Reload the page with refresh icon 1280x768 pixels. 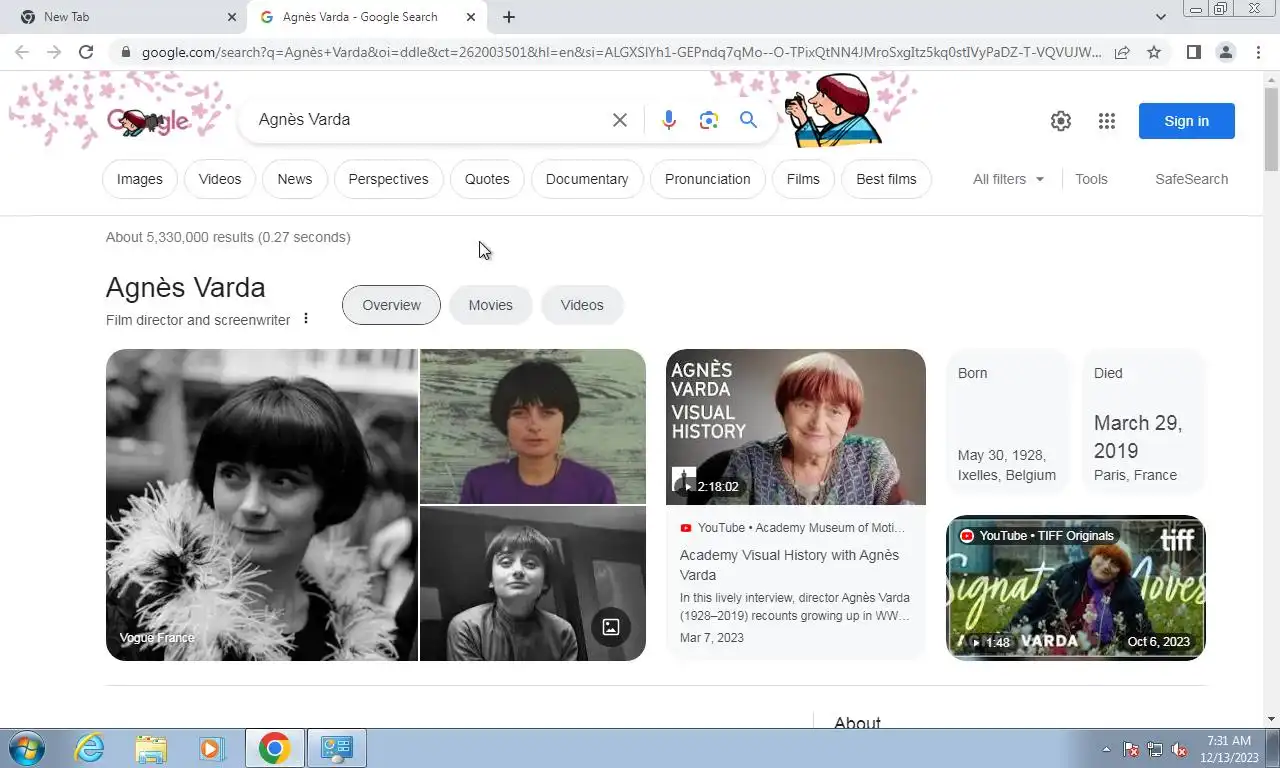(86, 52)
